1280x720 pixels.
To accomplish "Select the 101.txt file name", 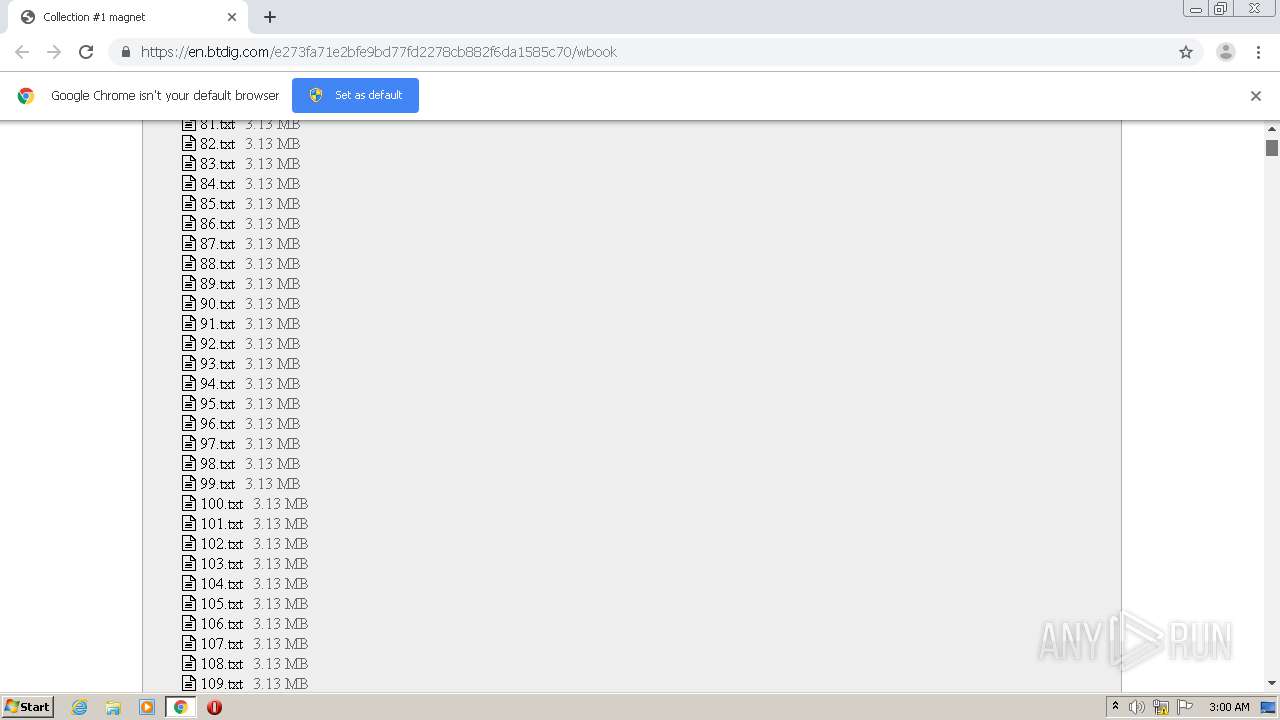I will (221, 524).
